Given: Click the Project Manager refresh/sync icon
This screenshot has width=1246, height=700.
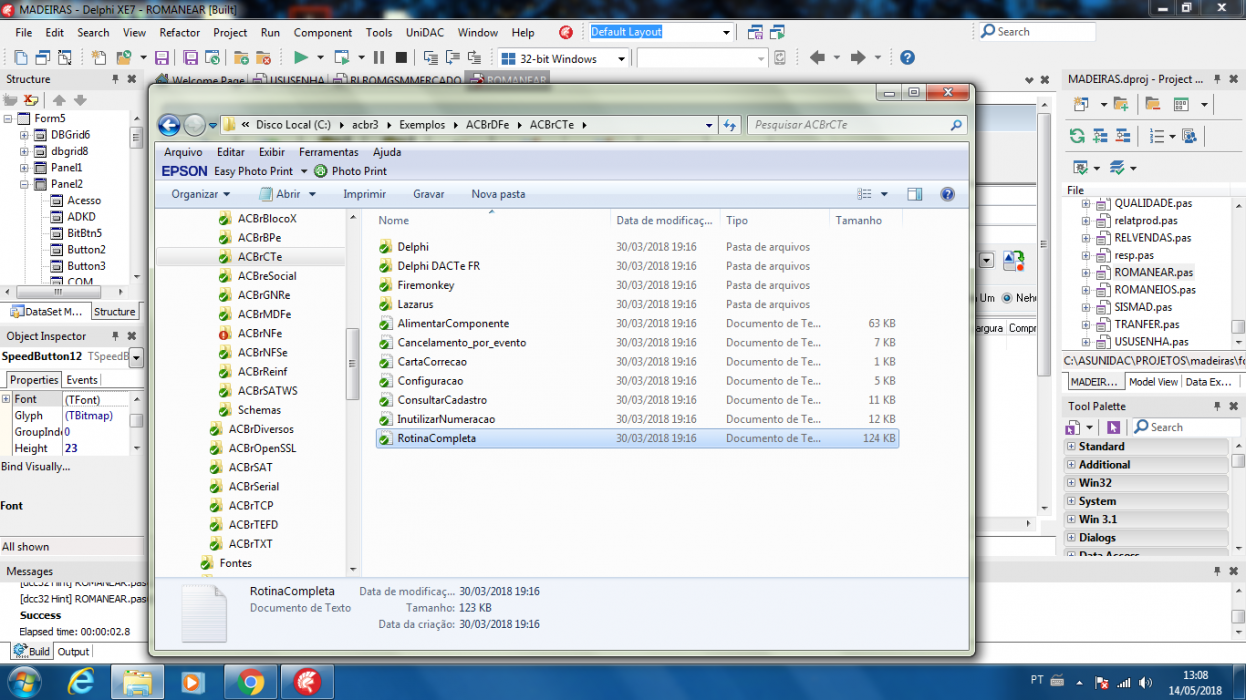Looking at the screenshot, I should (x=1077, y=136).
